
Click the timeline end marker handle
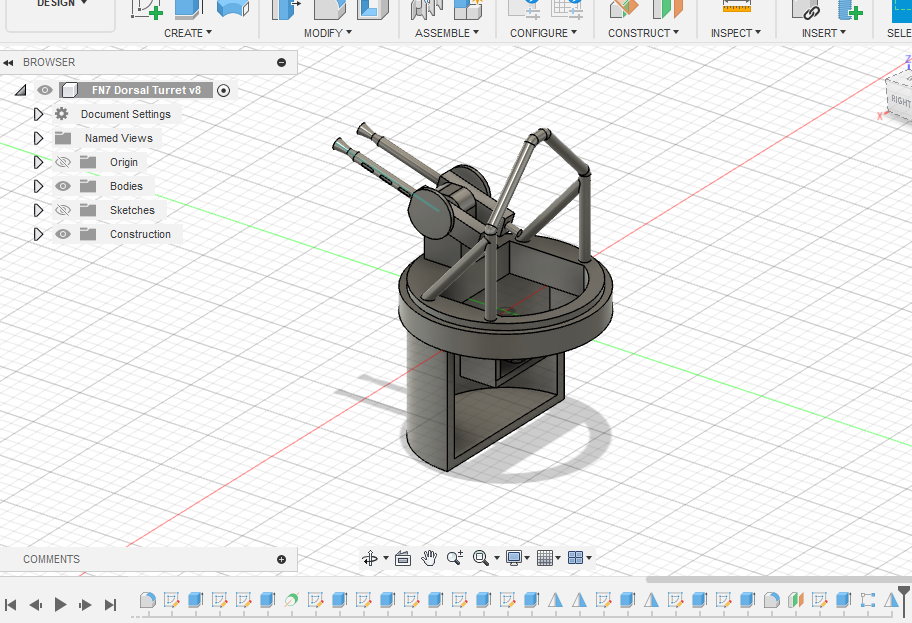point(903,589)
